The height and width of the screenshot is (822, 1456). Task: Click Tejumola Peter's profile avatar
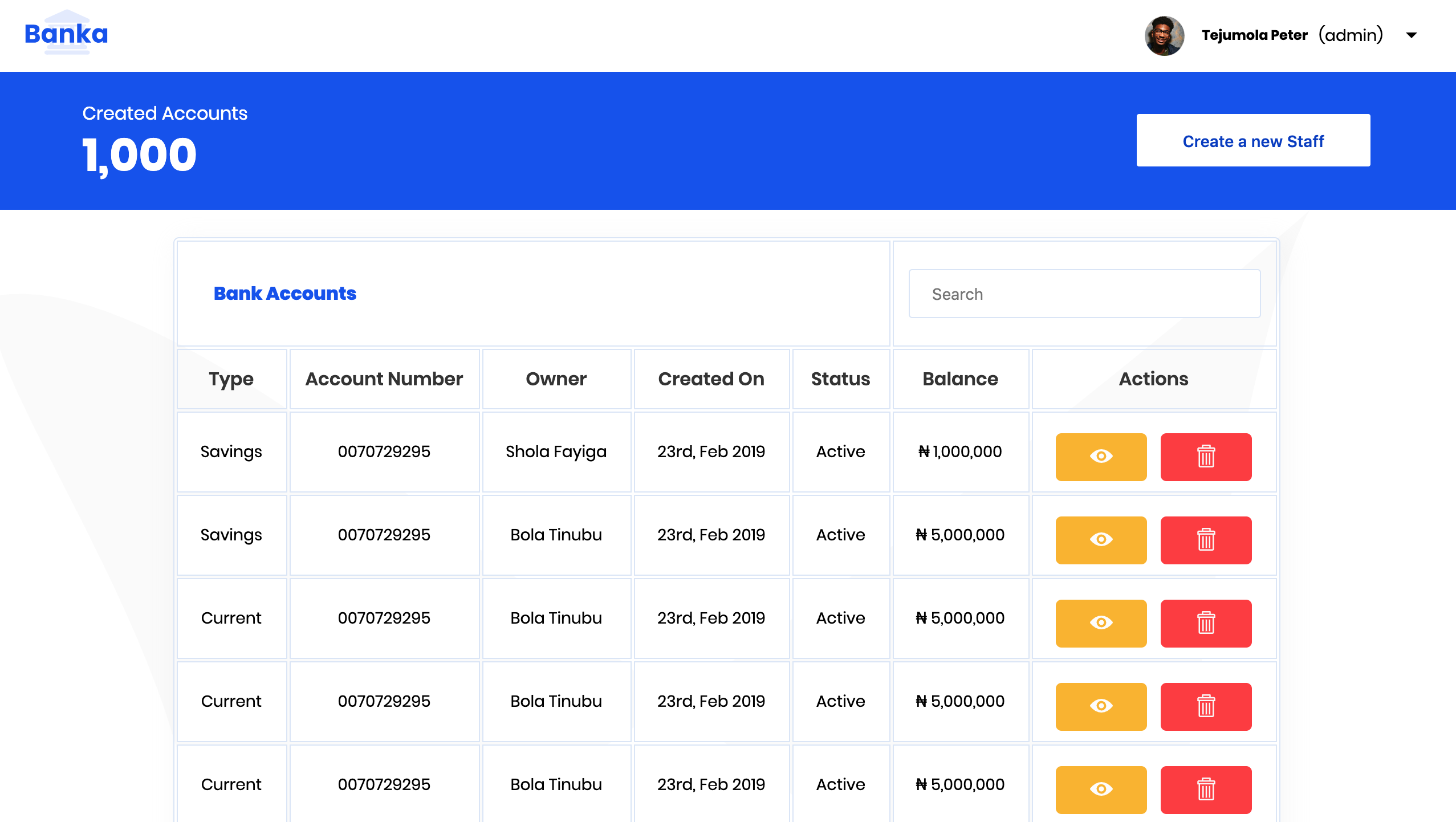[x=1164, y=35]
